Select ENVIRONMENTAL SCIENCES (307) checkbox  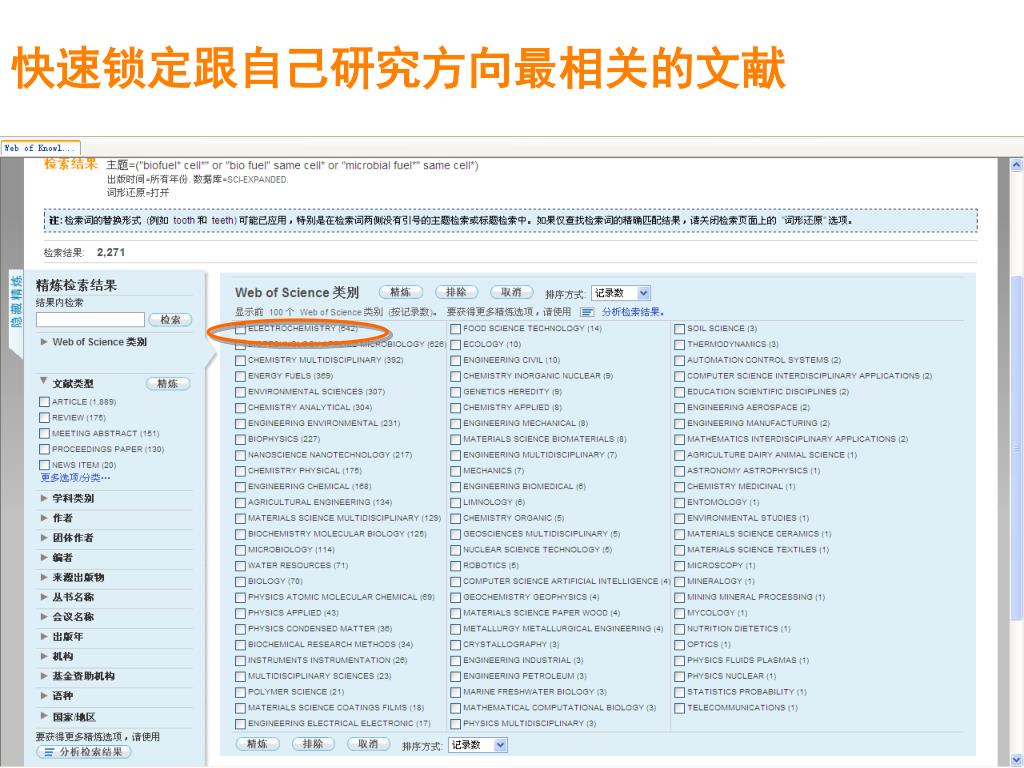coord(240,392)
